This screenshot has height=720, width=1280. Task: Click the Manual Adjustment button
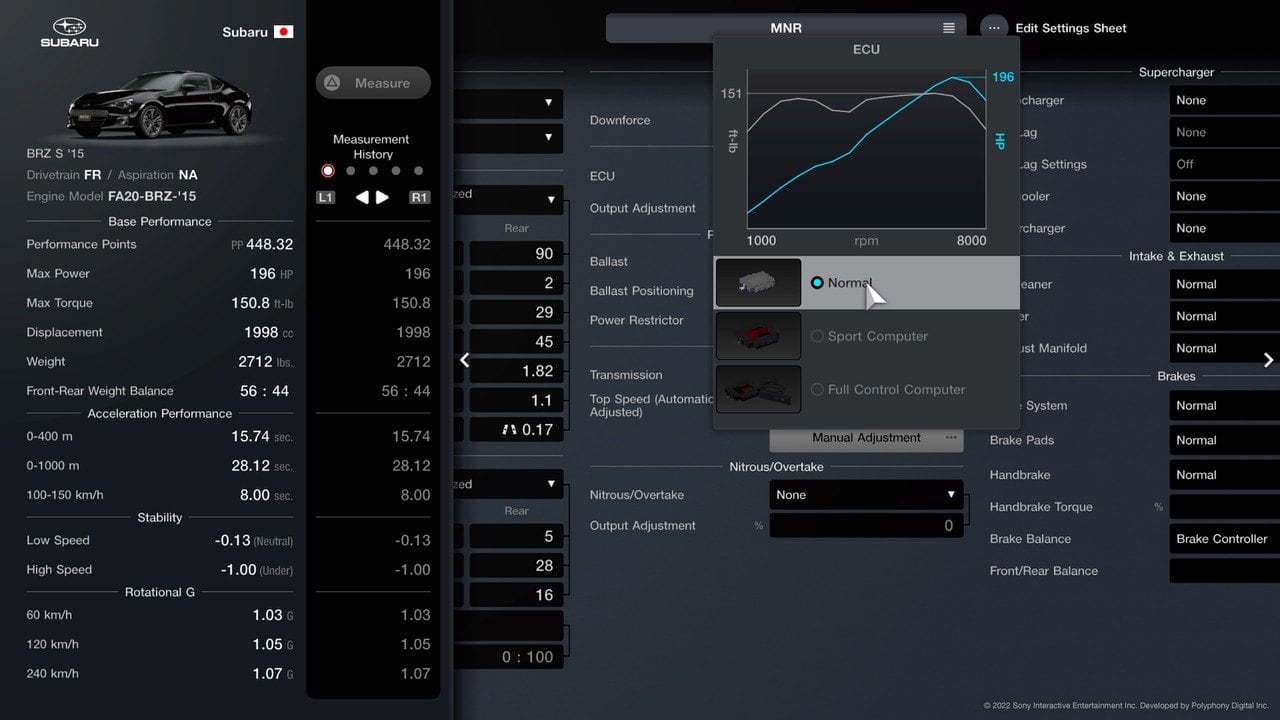pyautogui.click(x=867, y=438)
